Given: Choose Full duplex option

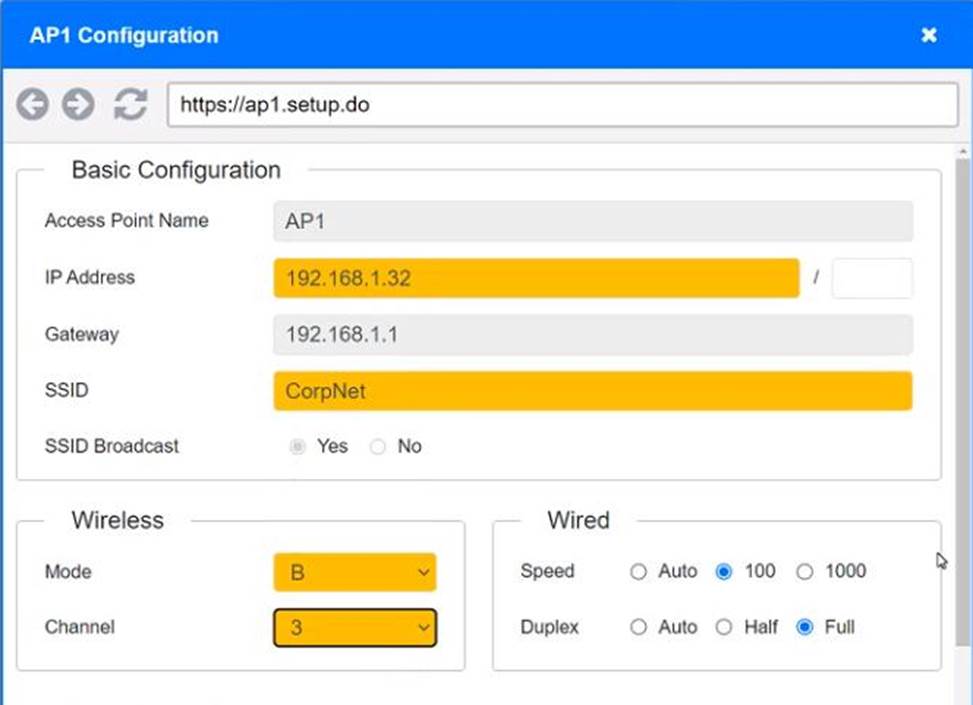Looking at the screenshot, I should [805, 628].
